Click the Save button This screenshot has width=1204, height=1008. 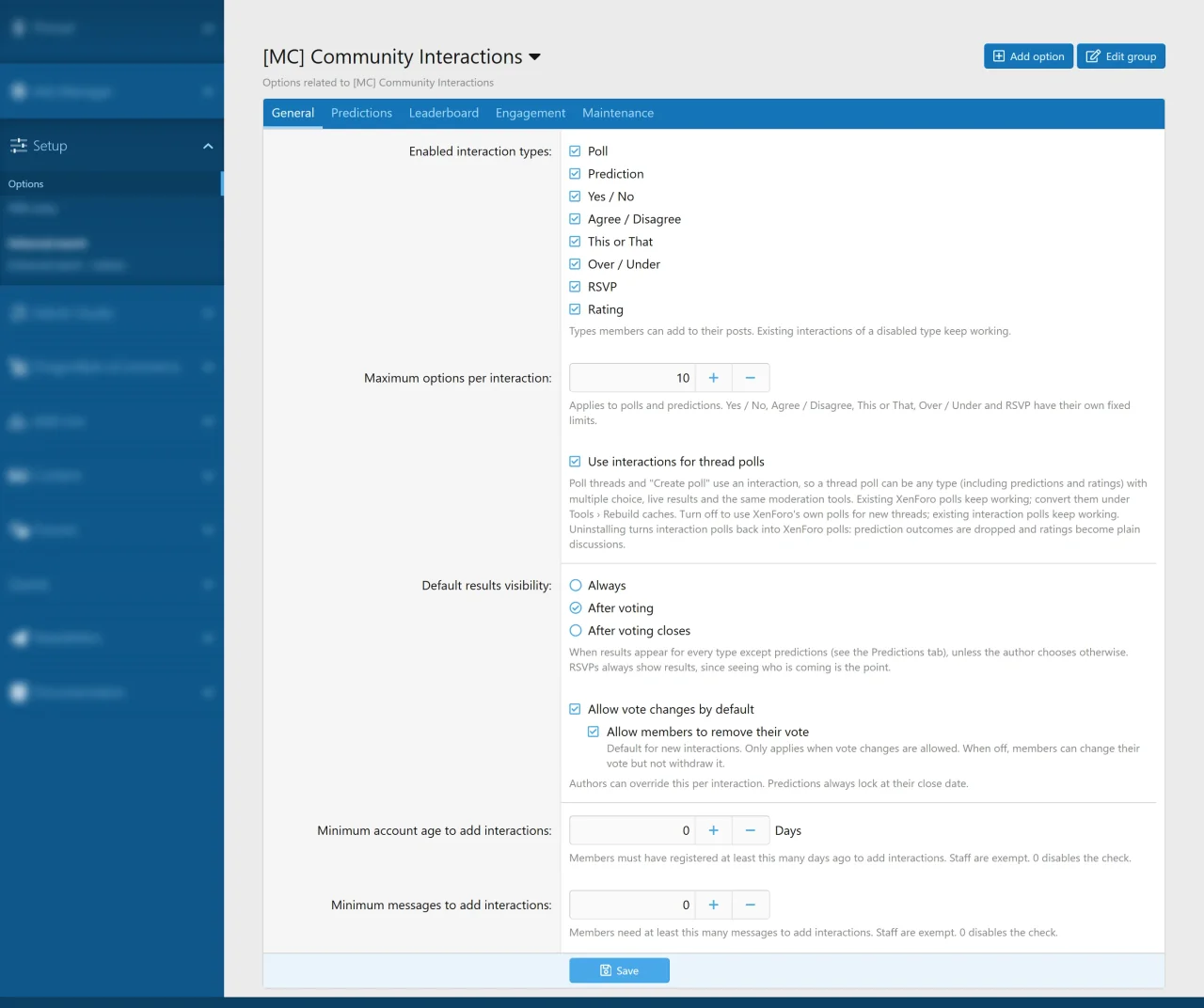tap(619, 970)
